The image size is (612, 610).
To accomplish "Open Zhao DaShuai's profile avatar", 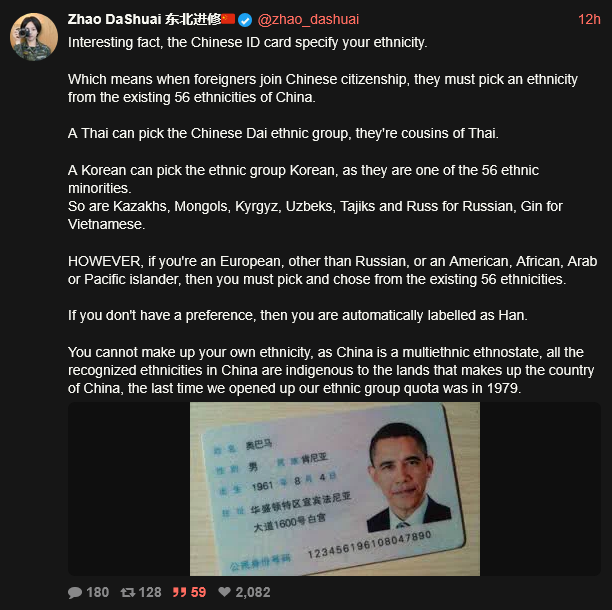I will [x=34, y=37].
